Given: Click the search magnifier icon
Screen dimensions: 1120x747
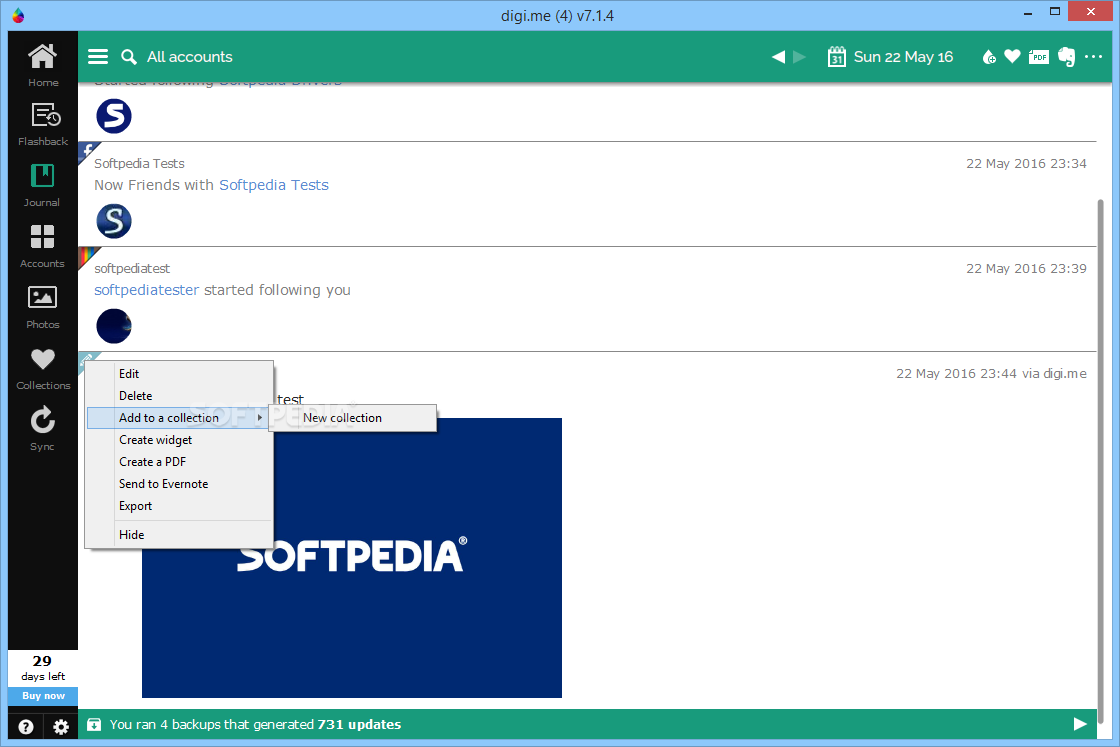Looking at the screenshot, I should pyautogui.click(x=129, y=57).
